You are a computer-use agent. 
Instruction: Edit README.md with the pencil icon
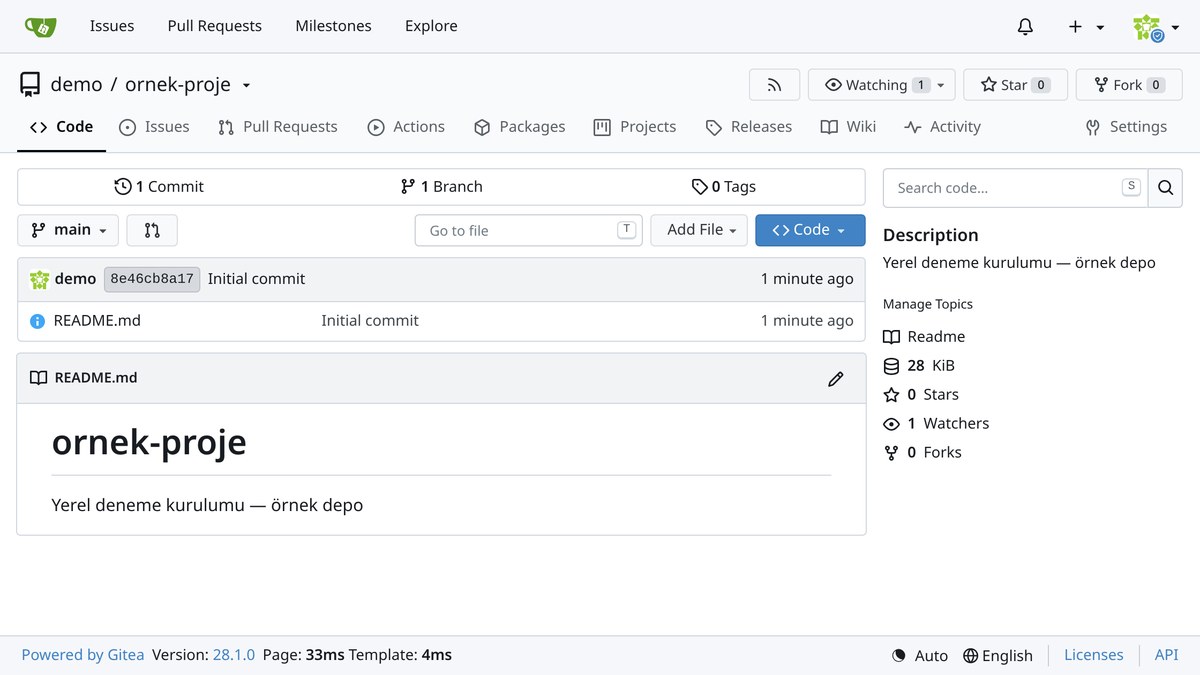point(836,378)
